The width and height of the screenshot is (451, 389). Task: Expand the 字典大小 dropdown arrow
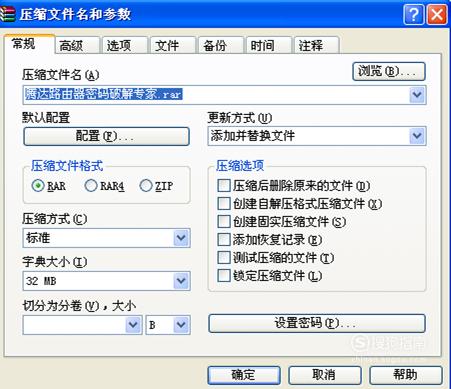pyautogui.click(x=181, y=281)
